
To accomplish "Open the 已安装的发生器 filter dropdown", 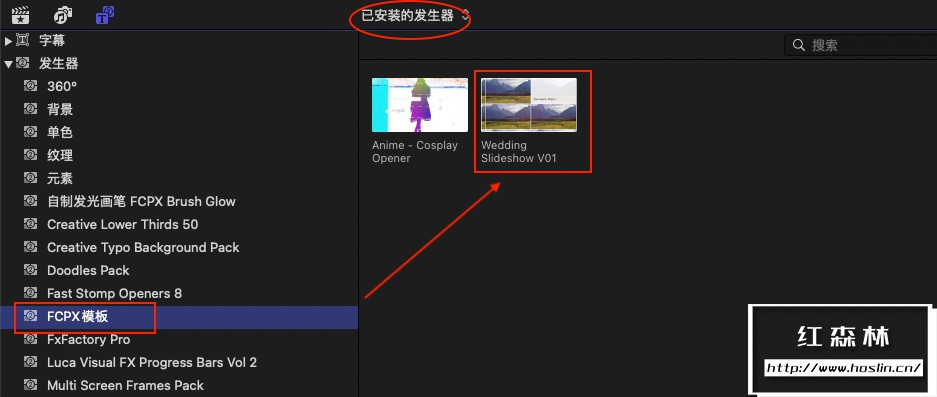I will [x=415, y=16].
